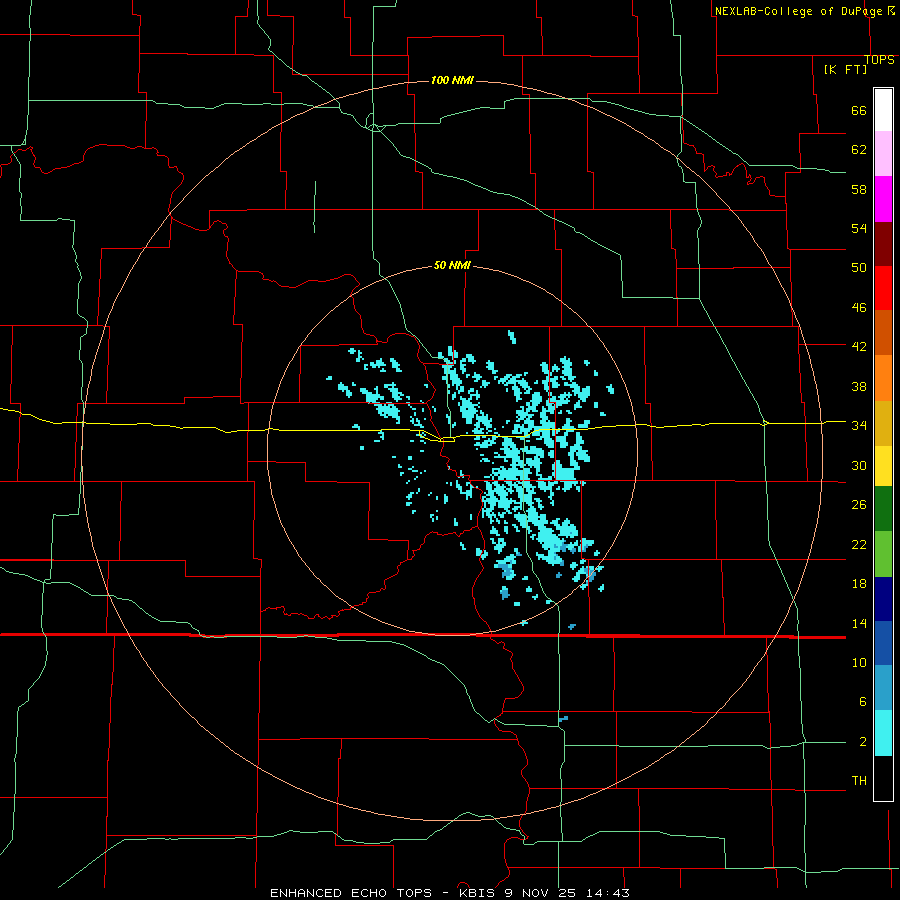The width and height of the screenshot is (900, 900).
Task: Click the dark green 30 kft legend swatch
Action: (x=883, y=509)
